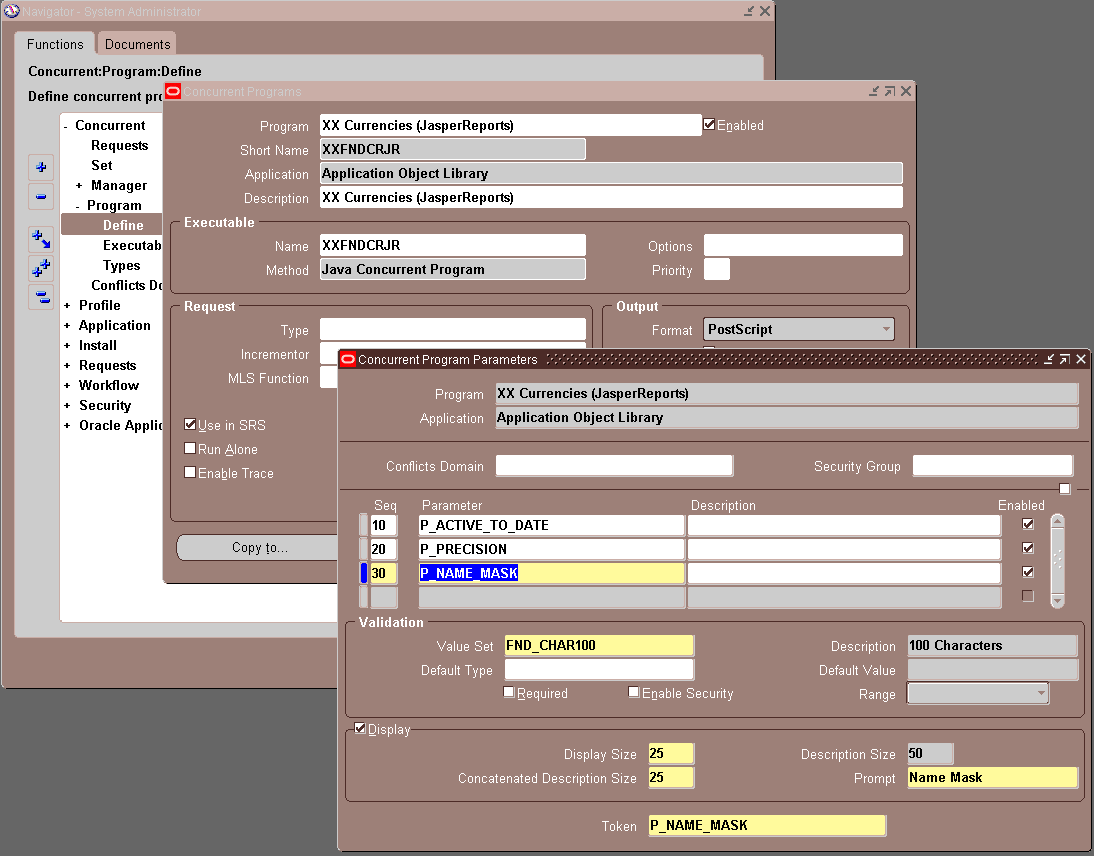Select Define under Program in Navigator
Viewport: 1094px width, 856px height.
pyautogui.click(x=123, y=225)
